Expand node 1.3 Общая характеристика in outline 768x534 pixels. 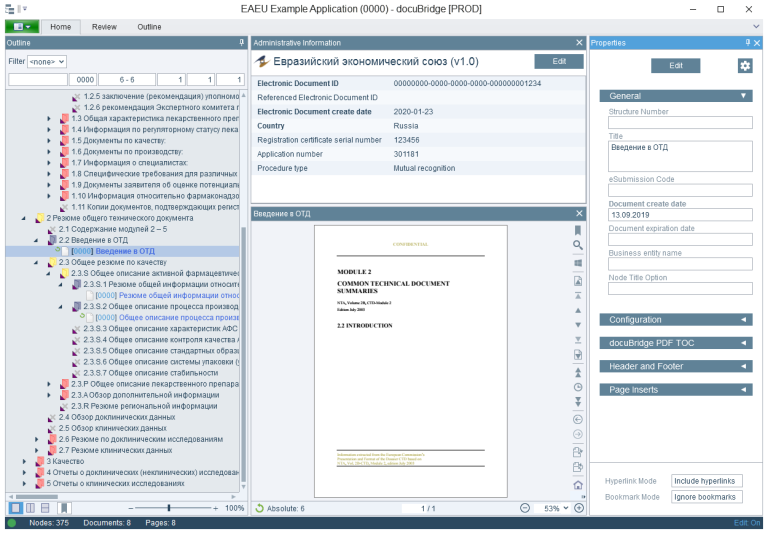point(48,118)
